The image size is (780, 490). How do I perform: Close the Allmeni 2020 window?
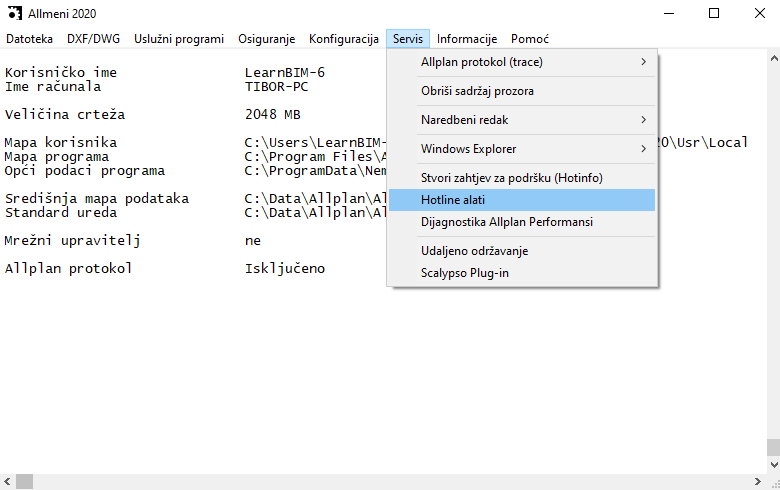click(760, 13)
